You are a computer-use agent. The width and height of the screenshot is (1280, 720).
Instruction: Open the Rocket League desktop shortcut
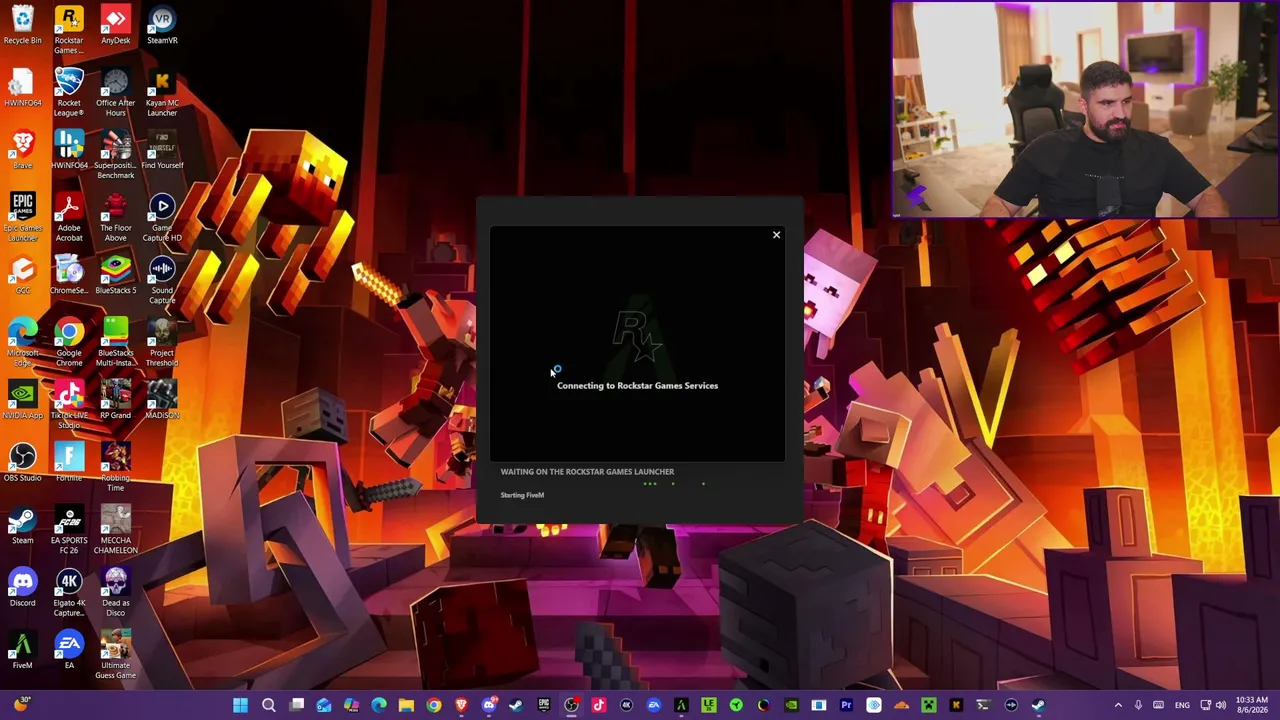69,93
